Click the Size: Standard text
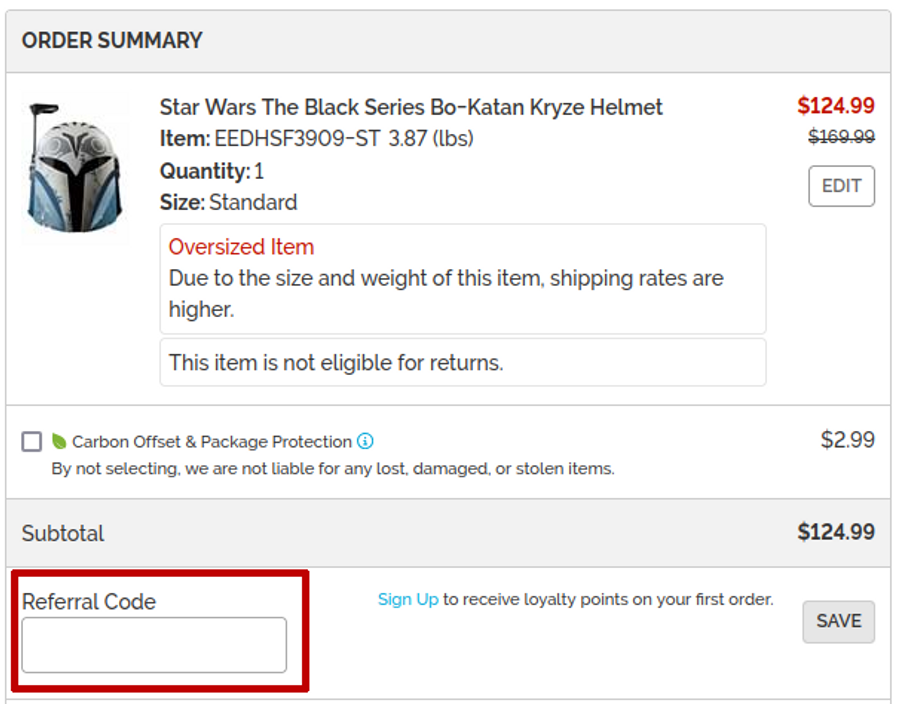Viewport: 900px width, 704px height. (228, 203)
